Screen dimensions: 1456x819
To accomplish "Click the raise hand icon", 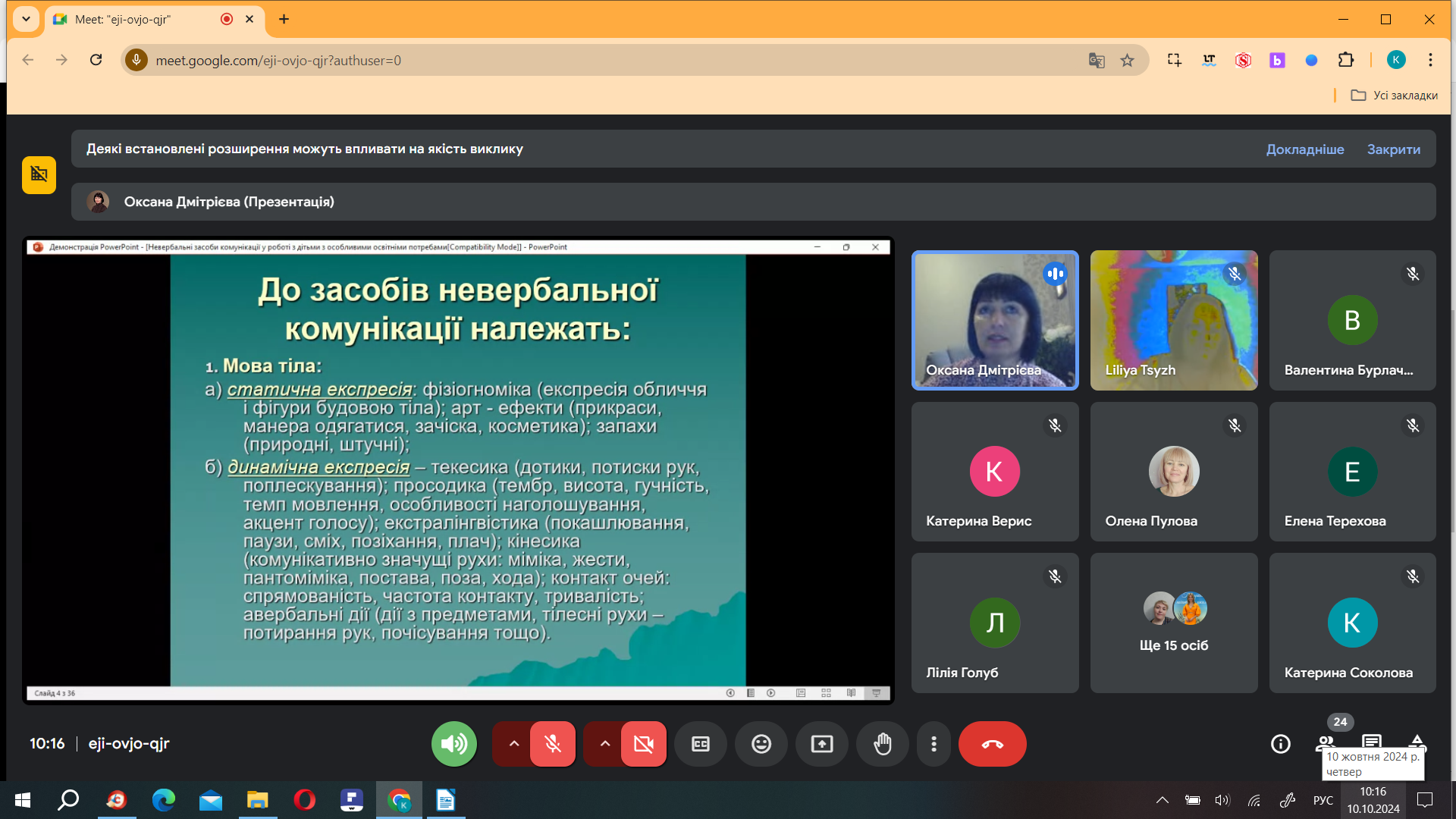I will click(882, 744).
